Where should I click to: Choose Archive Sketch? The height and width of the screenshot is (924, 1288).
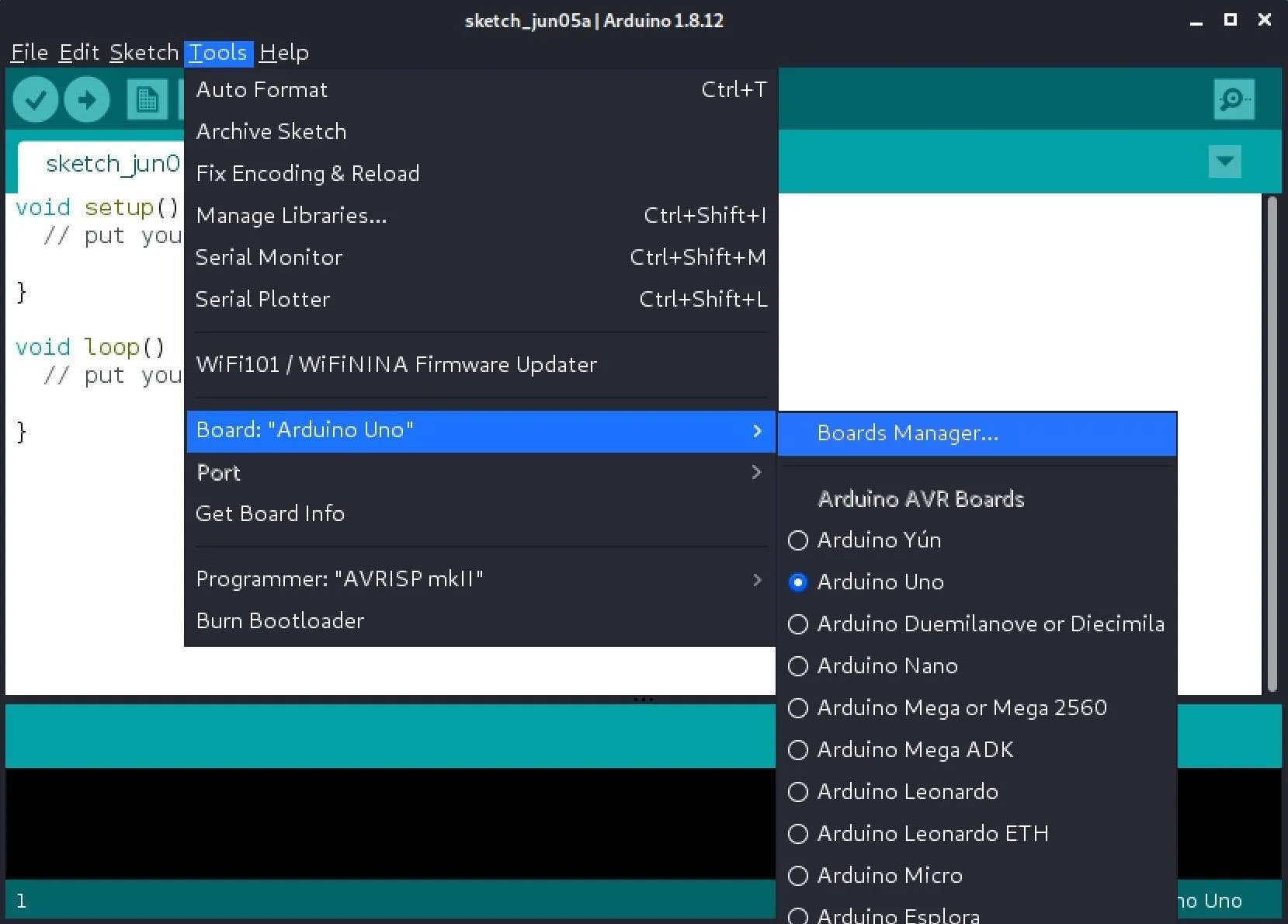point(481,132)
